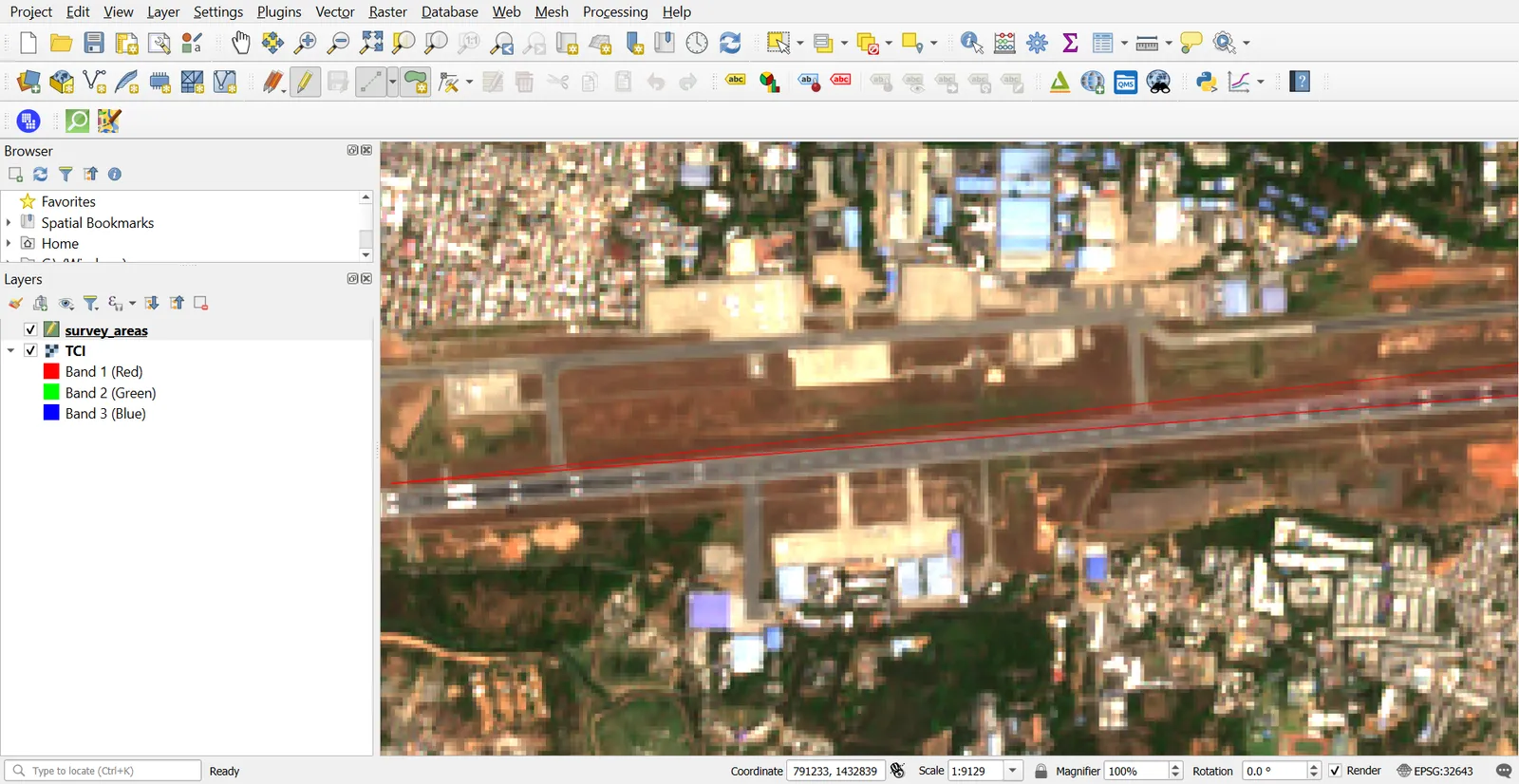1519x784 pixels.
Task: Increase Rotation with spinner up arrow
Action: pyautogui.click(x=1314, y=766)
